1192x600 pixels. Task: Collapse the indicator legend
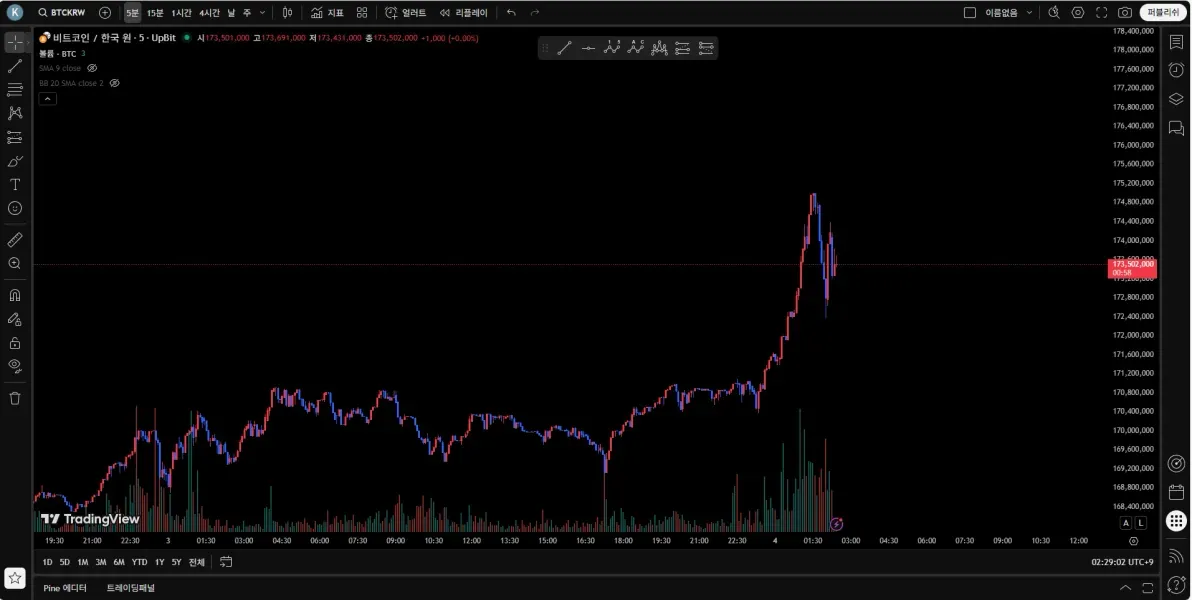click(47, 99)
